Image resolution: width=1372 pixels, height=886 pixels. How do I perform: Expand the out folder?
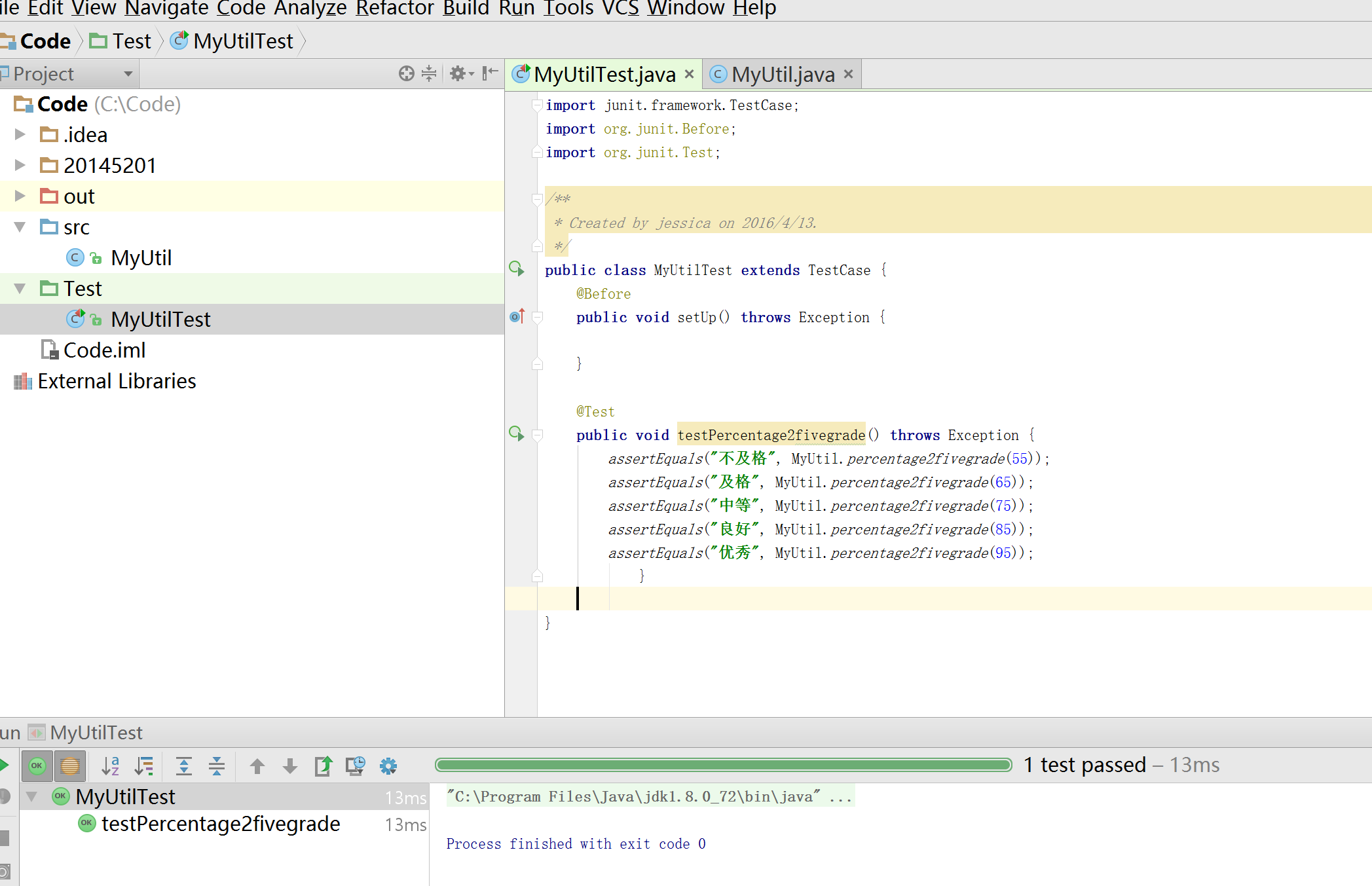pyautogui.click(x=20, y=196)
